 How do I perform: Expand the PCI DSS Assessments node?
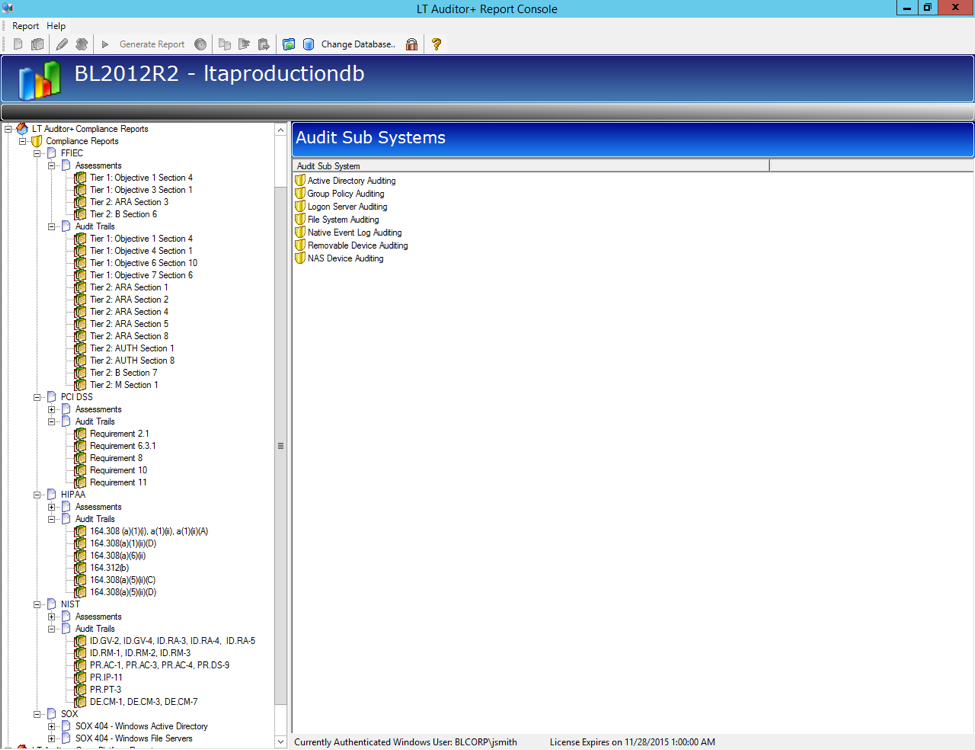(52, 409)
